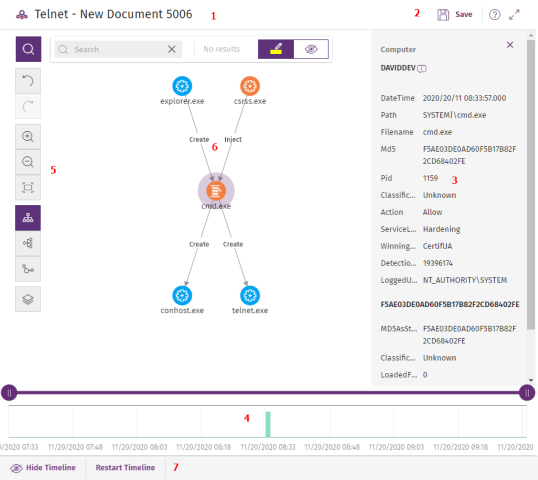Click the search tool icon in sidebar

tap(28, 49)
